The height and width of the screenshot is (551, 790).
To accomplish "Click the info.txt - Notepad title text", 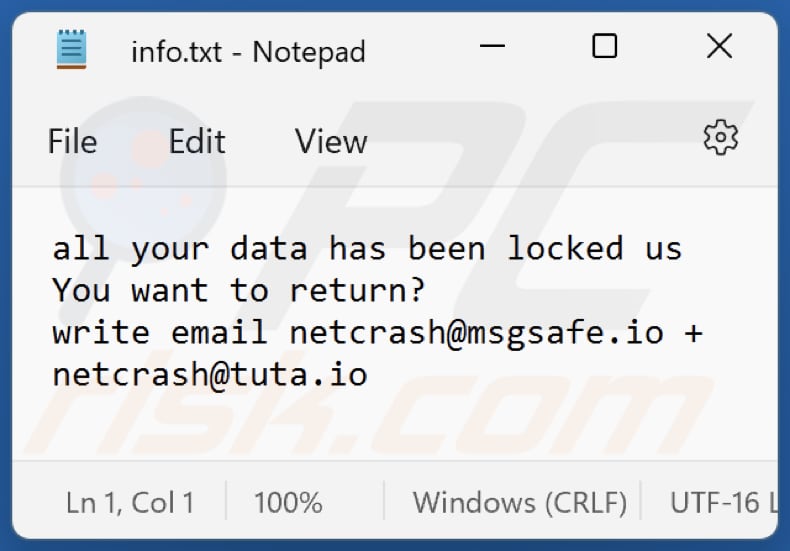I will (x=248, y=51).
